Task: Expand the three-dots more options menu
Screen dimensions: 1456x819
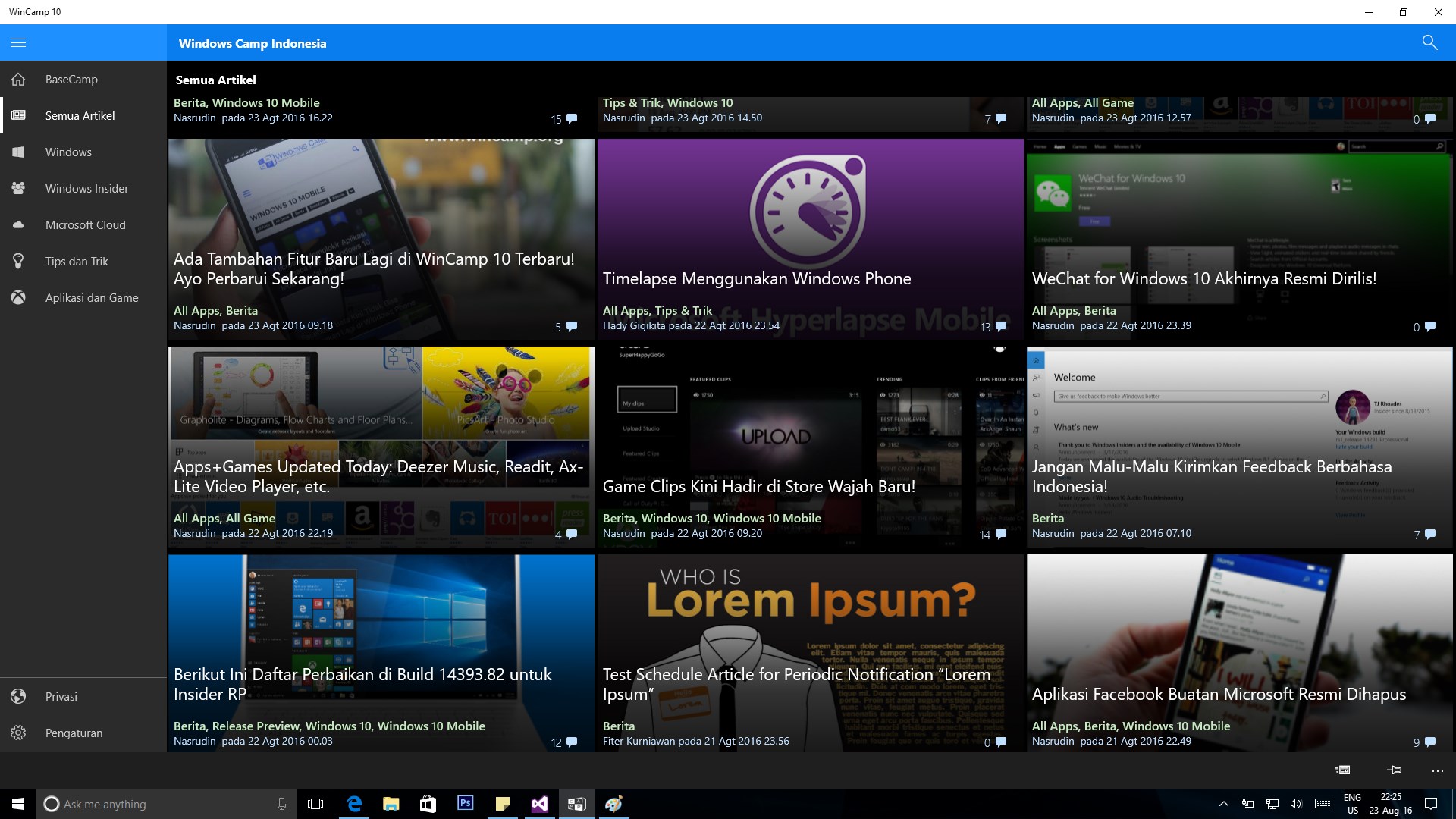Action: 1437,770
